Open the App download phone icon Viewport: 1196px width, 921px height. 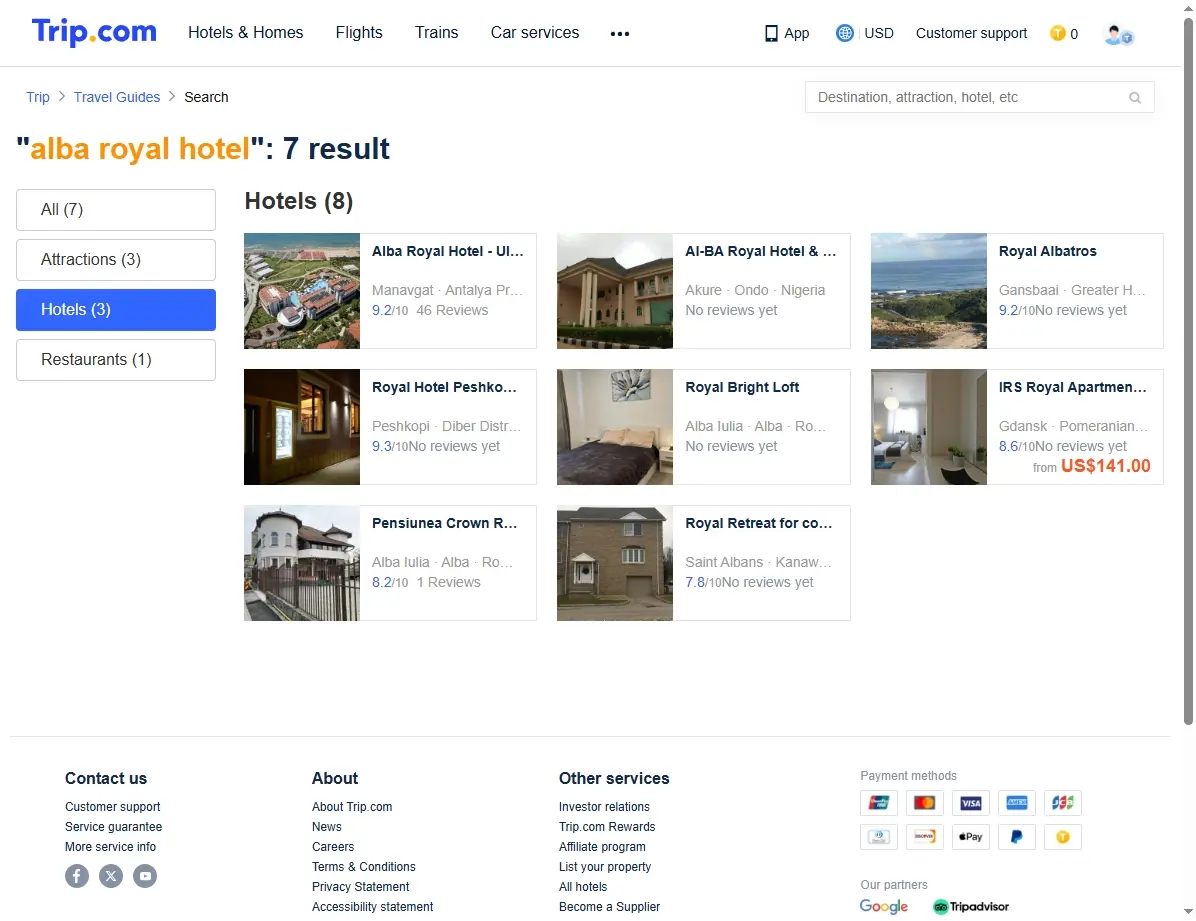tap(771, 34)
